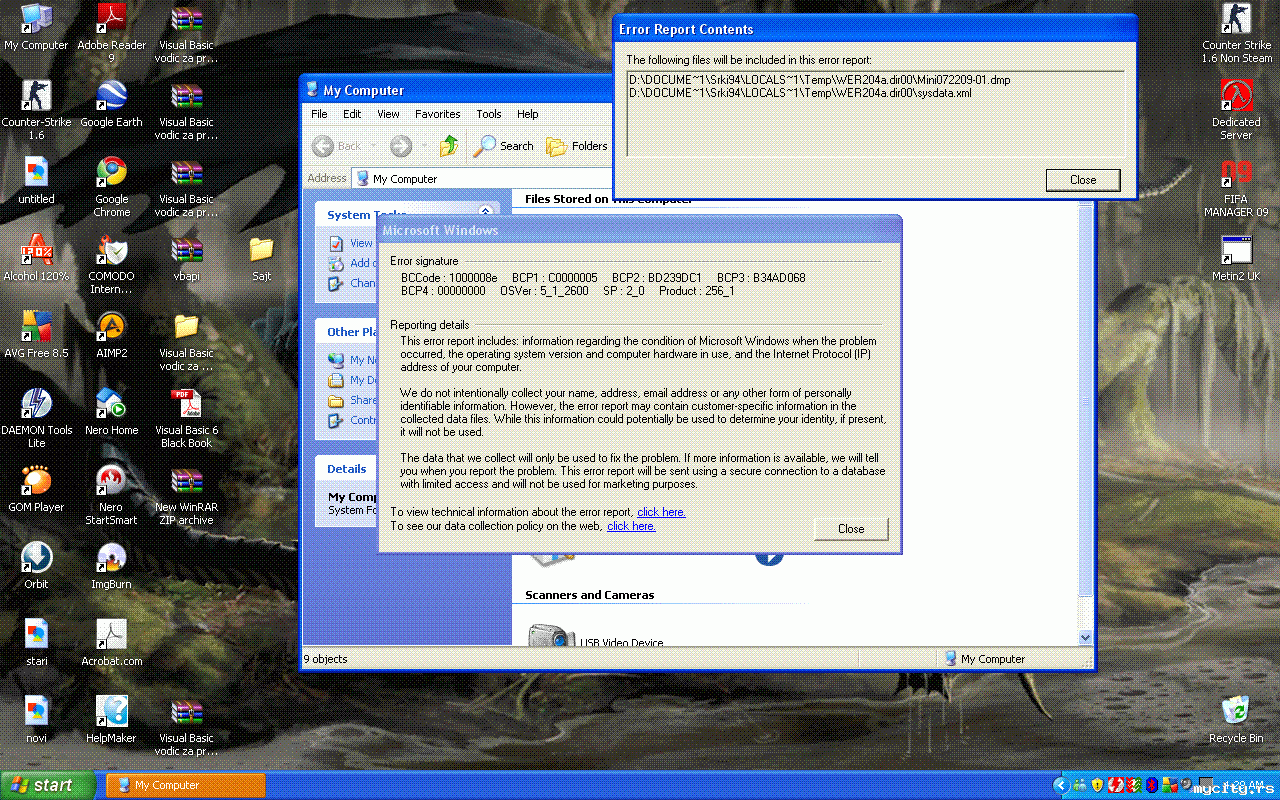Screen dimensions: 1280x800
Task: Open the Dedicated Server desktop shortcut
Action: pyautogui.click(x=1236, y=111)
